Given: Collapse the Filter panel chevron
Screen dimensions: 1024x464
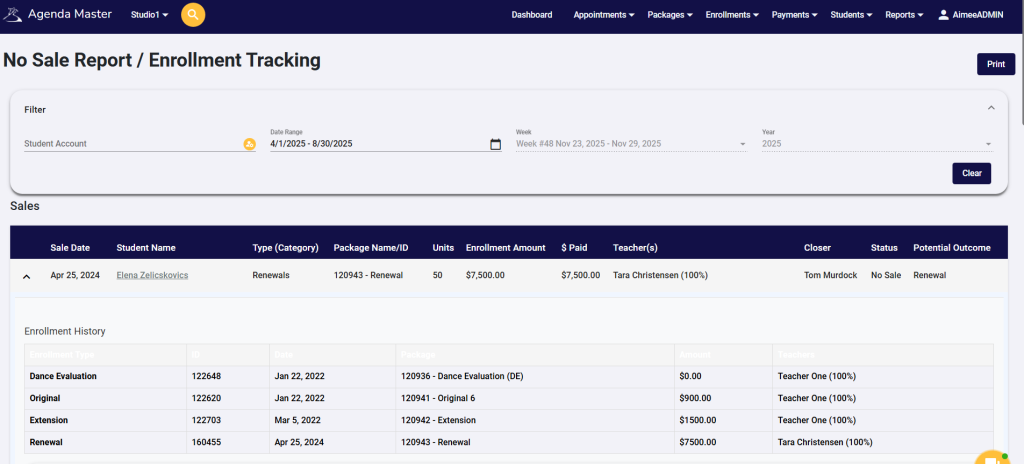Looking at the screenshot, I should [991, 108].
